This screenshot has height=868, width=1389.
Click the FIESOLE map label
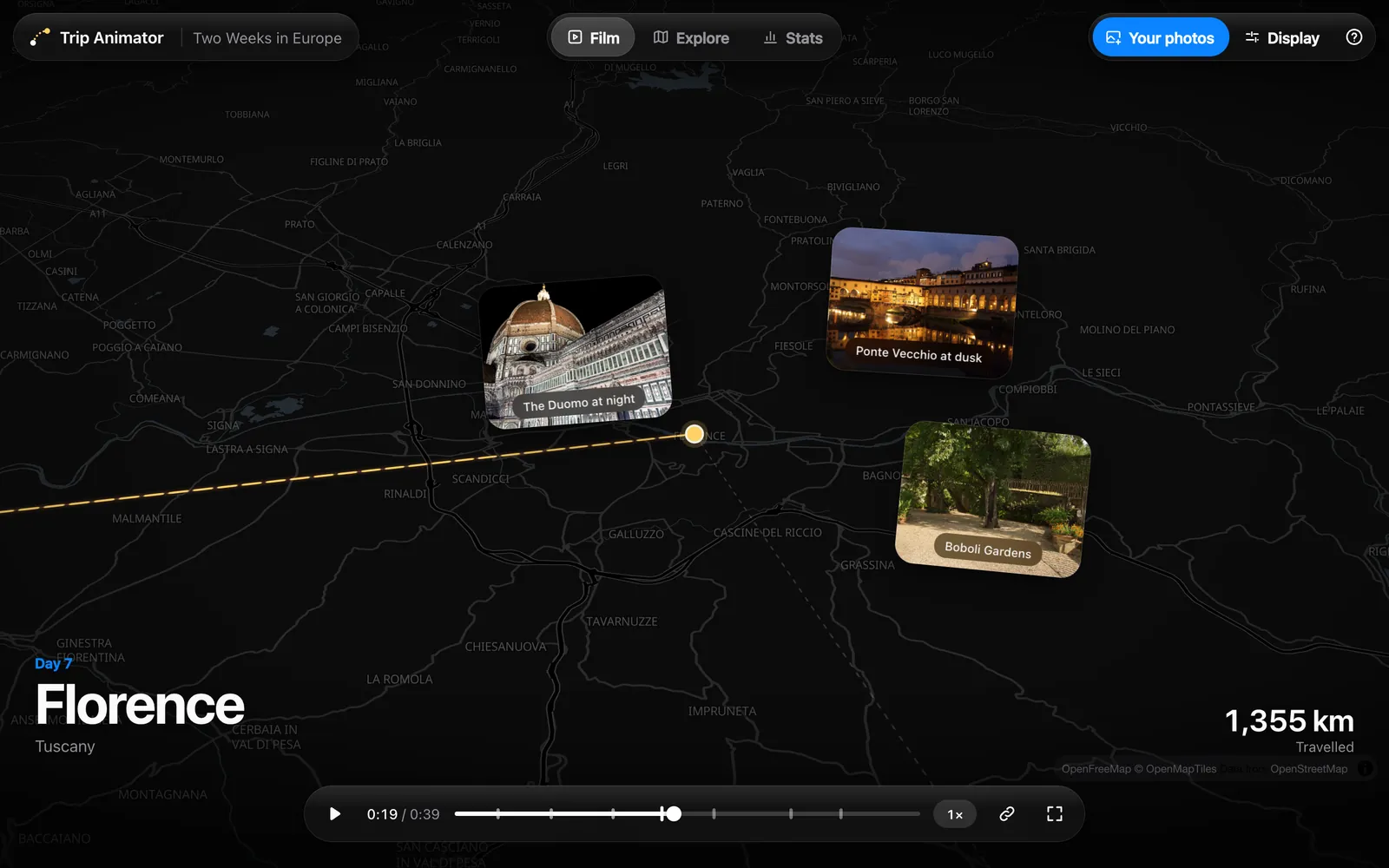point(793,346)
